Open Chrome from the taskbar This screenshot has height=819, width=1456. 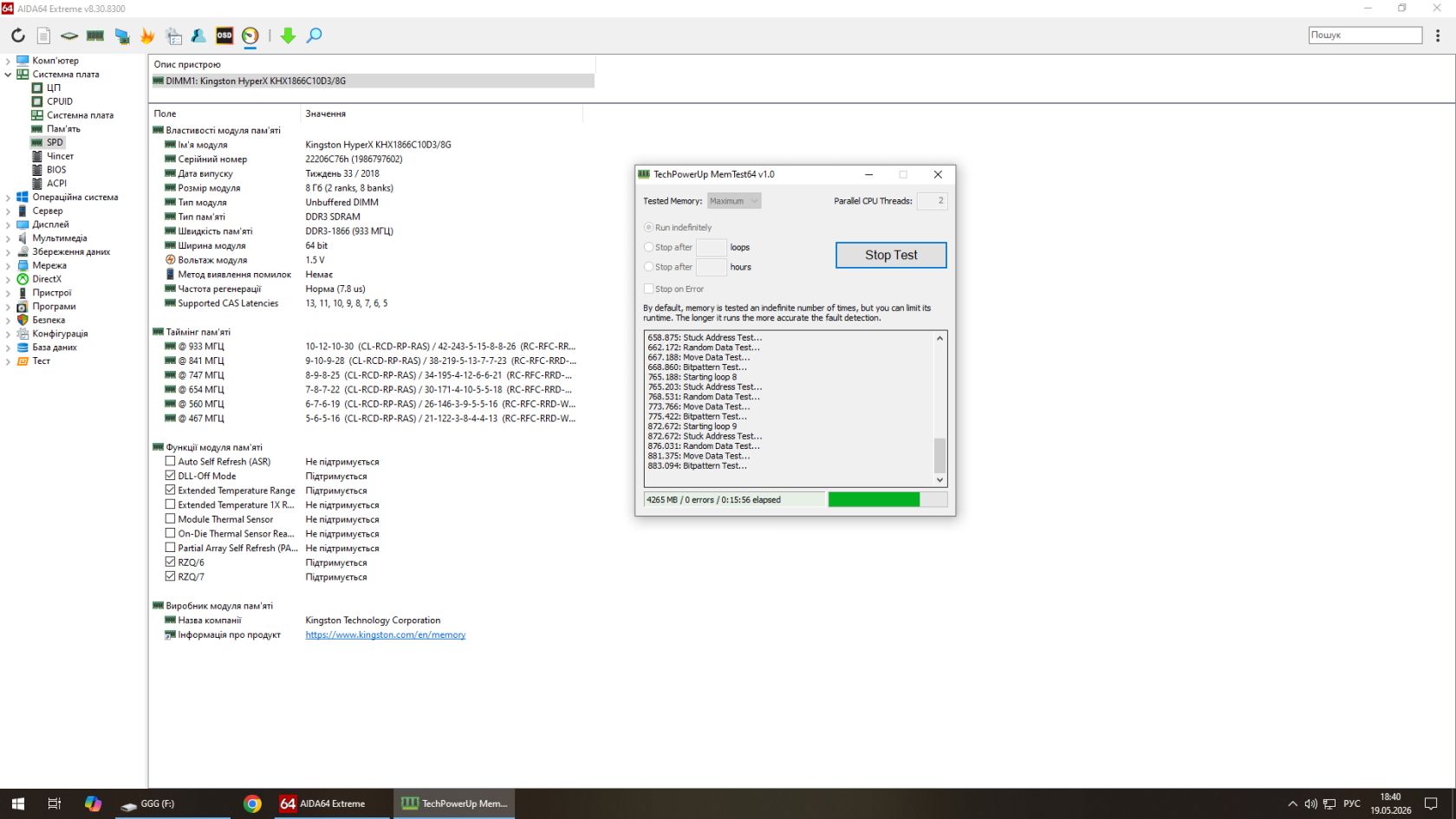[252, 803]
